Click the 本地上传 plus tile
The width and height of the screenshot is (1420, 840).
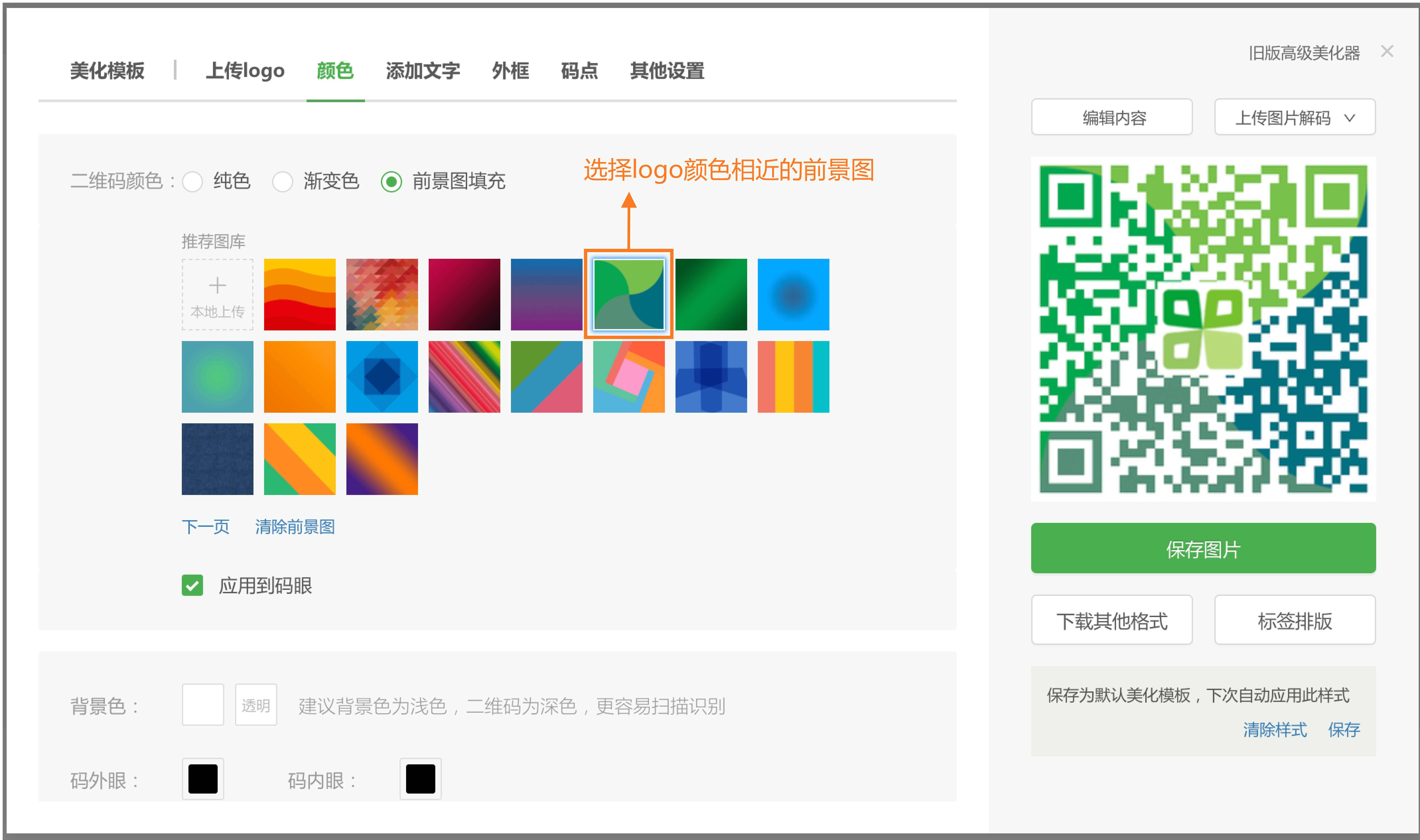click(217, 294)
